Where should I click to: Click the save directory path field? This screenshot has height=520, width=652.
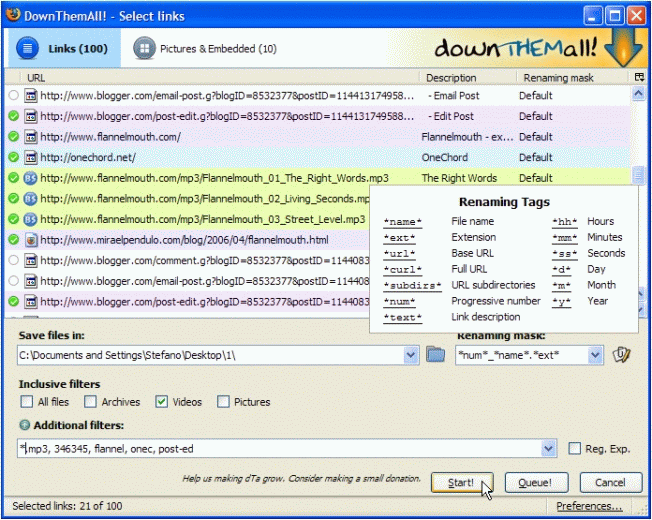click(x=210, y=355)
